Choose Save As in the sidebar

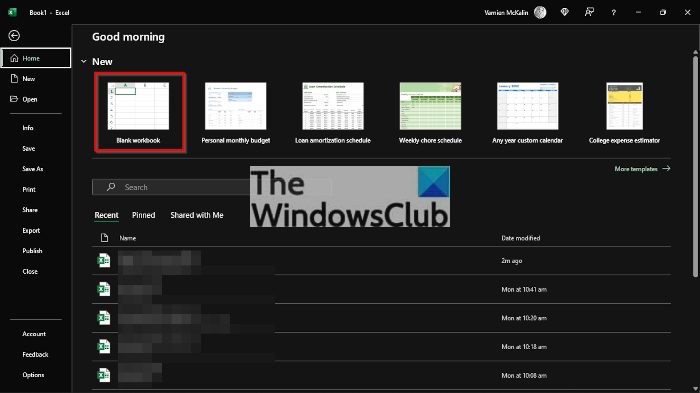click(x=33, y=169)
